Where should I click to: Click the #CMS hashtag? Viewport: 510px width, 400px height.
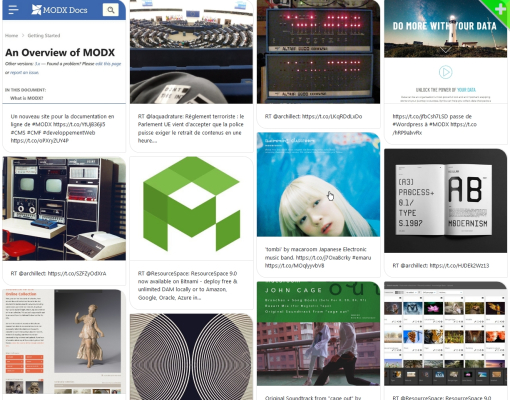(x=17, y=133)
